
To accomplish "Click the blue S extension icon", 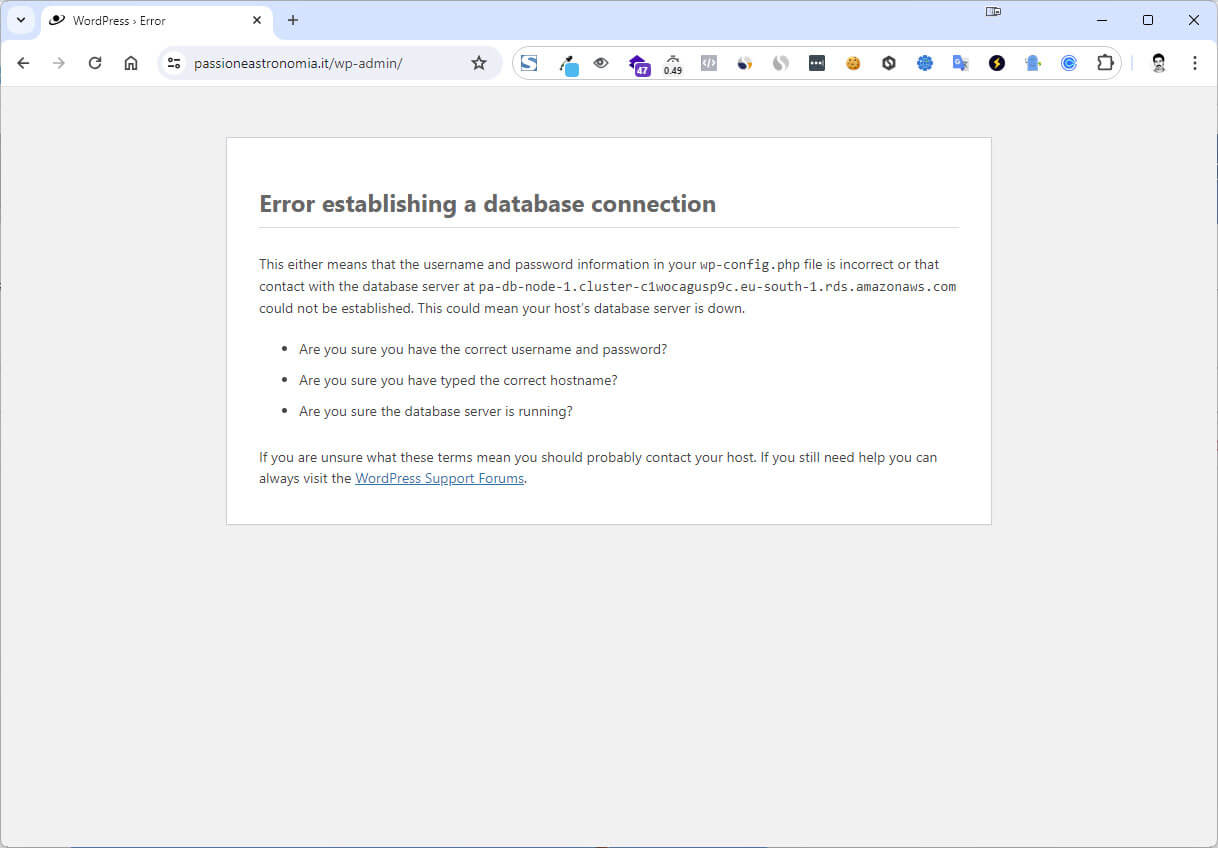I will tap(529, 63).
